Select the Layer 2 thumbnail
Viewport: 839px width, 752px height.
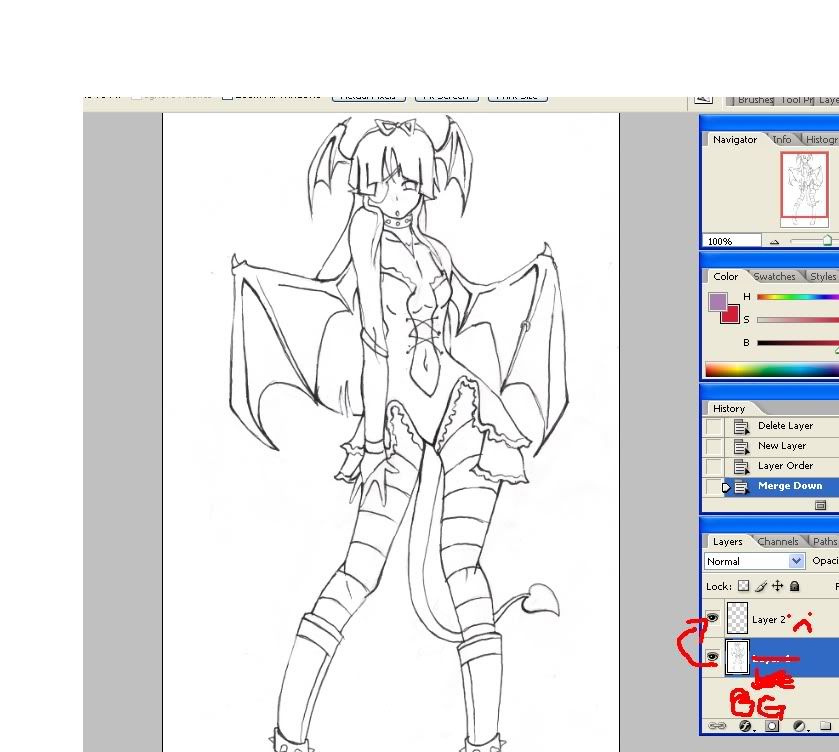[x=737, y=618]
